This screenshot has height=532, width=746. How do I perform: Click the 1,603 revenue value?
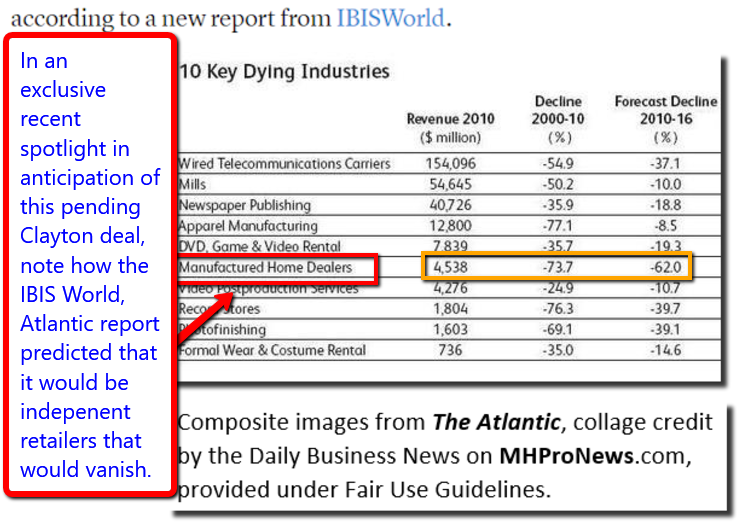coord(450,330)
